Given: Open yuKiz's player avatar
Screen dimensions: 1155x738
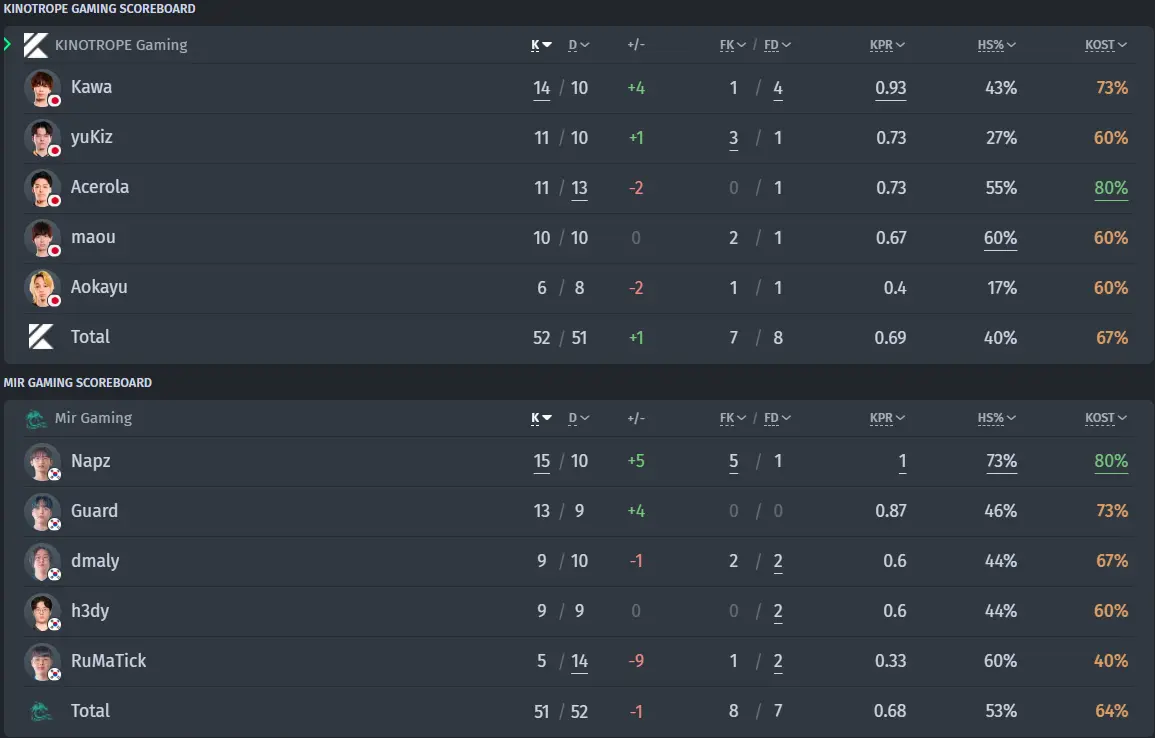Looking at the screenshot, I should point(42,138).
